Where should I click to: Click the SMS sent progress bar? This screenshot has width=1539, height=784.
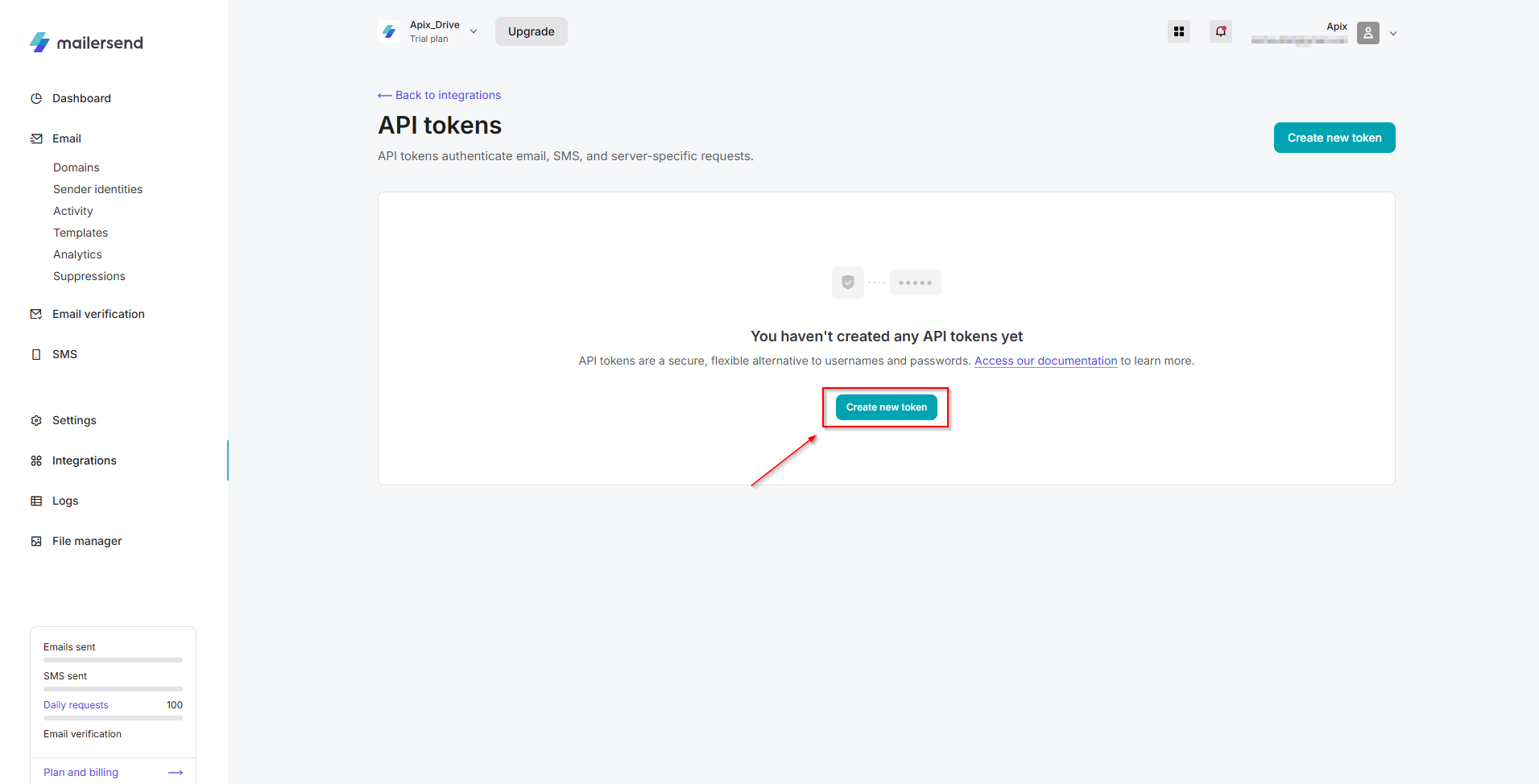click(113, 689)
